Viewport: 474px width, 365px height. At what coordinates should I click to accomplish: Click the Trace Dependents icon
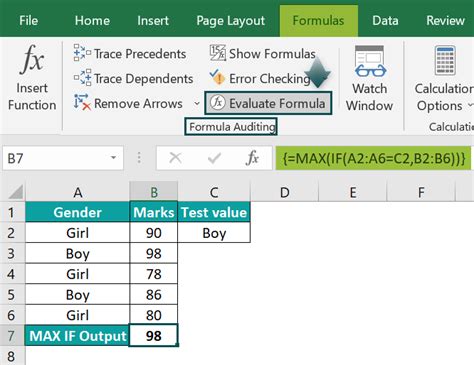(x=82, y=78)
